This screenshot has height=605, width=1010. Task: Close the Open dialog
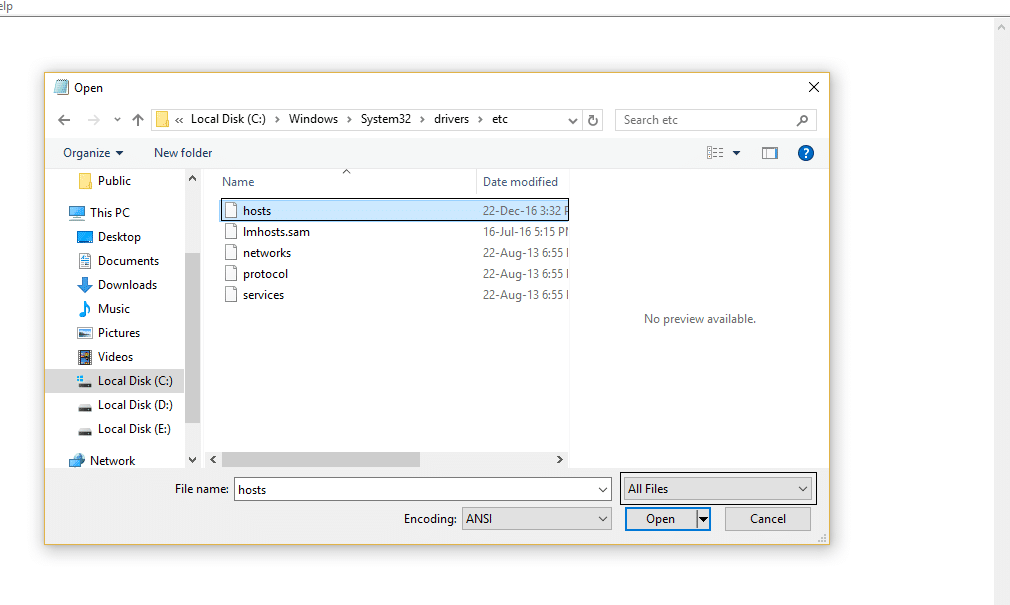coord(814,88)
